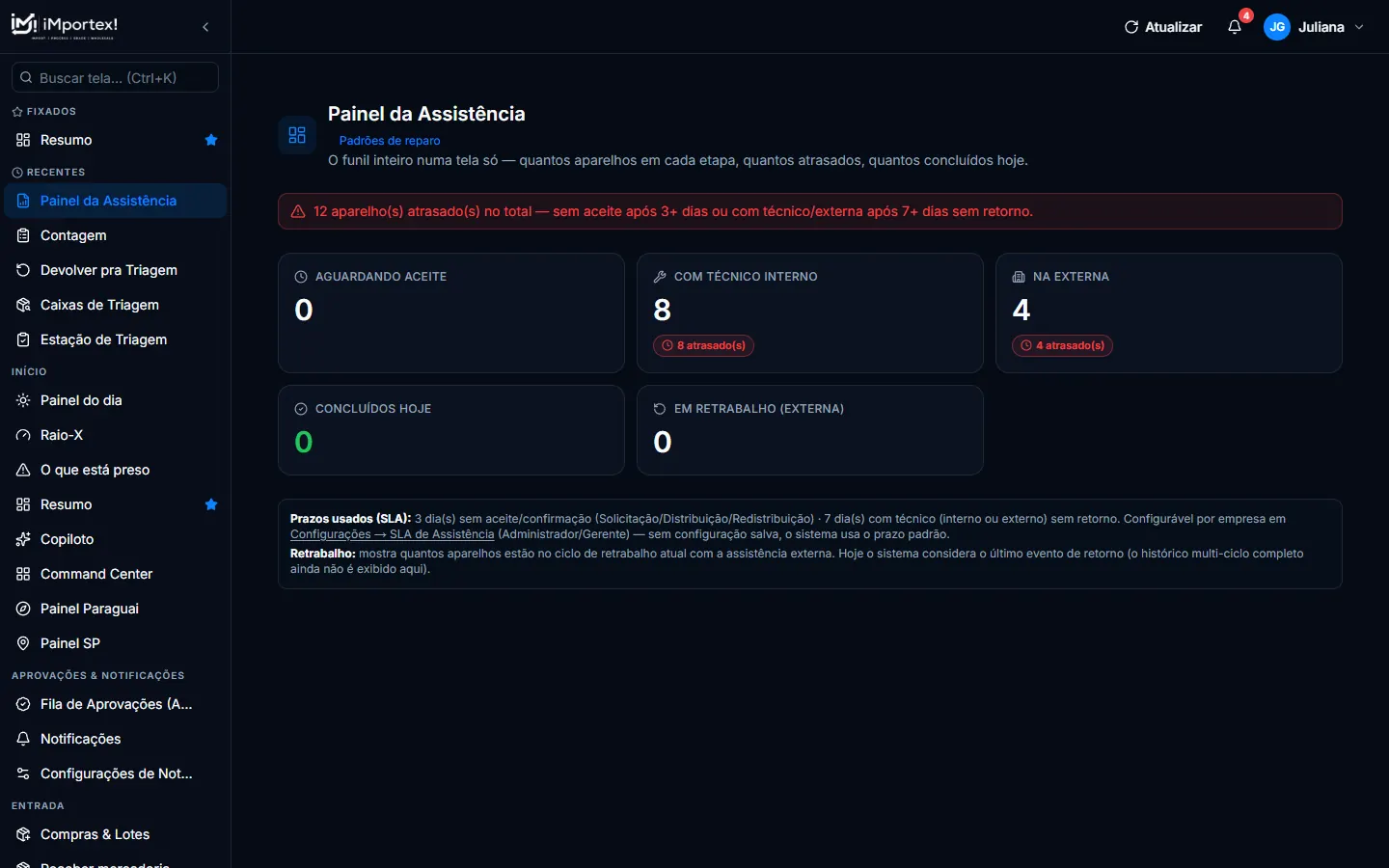1389x868 pixels.
Task: Follow the Configurações → SLA de Assistência link
Action: point(392,534)
